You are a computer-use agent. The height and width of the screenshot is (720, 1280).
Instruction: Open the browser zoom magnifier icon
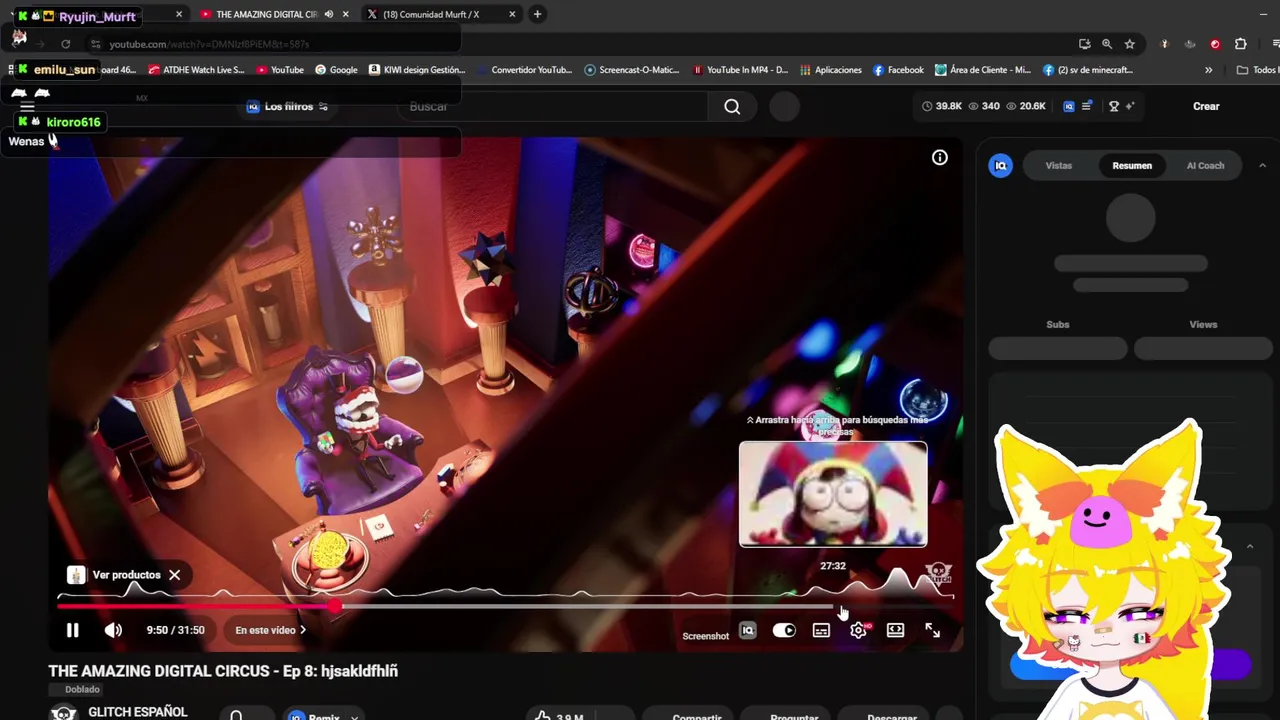tap(1107, 44)
